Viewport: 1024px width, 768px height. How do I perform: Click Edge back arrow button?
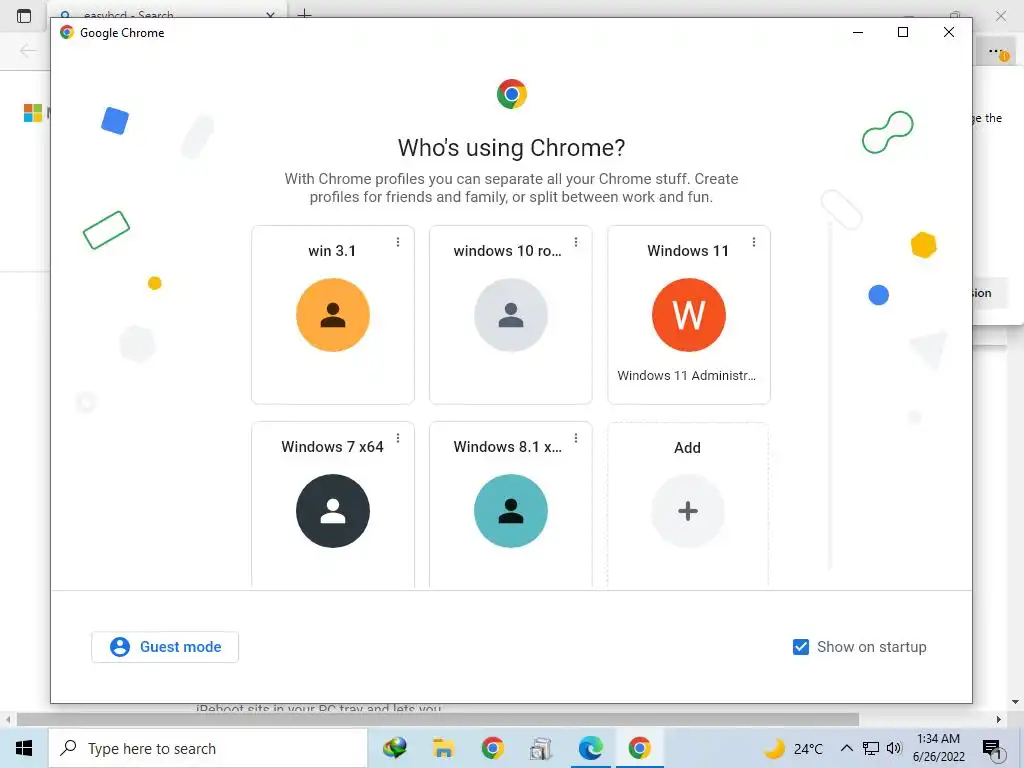click(x=27, y=50)
